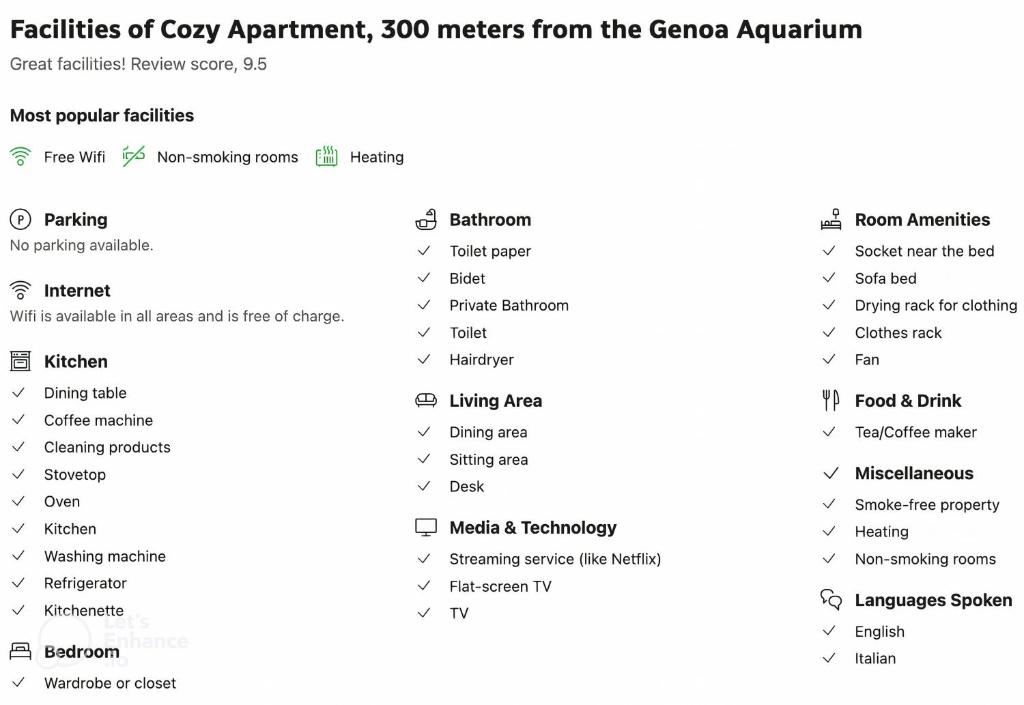This screenshot has height=705, width=1024.
Task: Click the green Free Wifi icon
Action: point(20,157)
